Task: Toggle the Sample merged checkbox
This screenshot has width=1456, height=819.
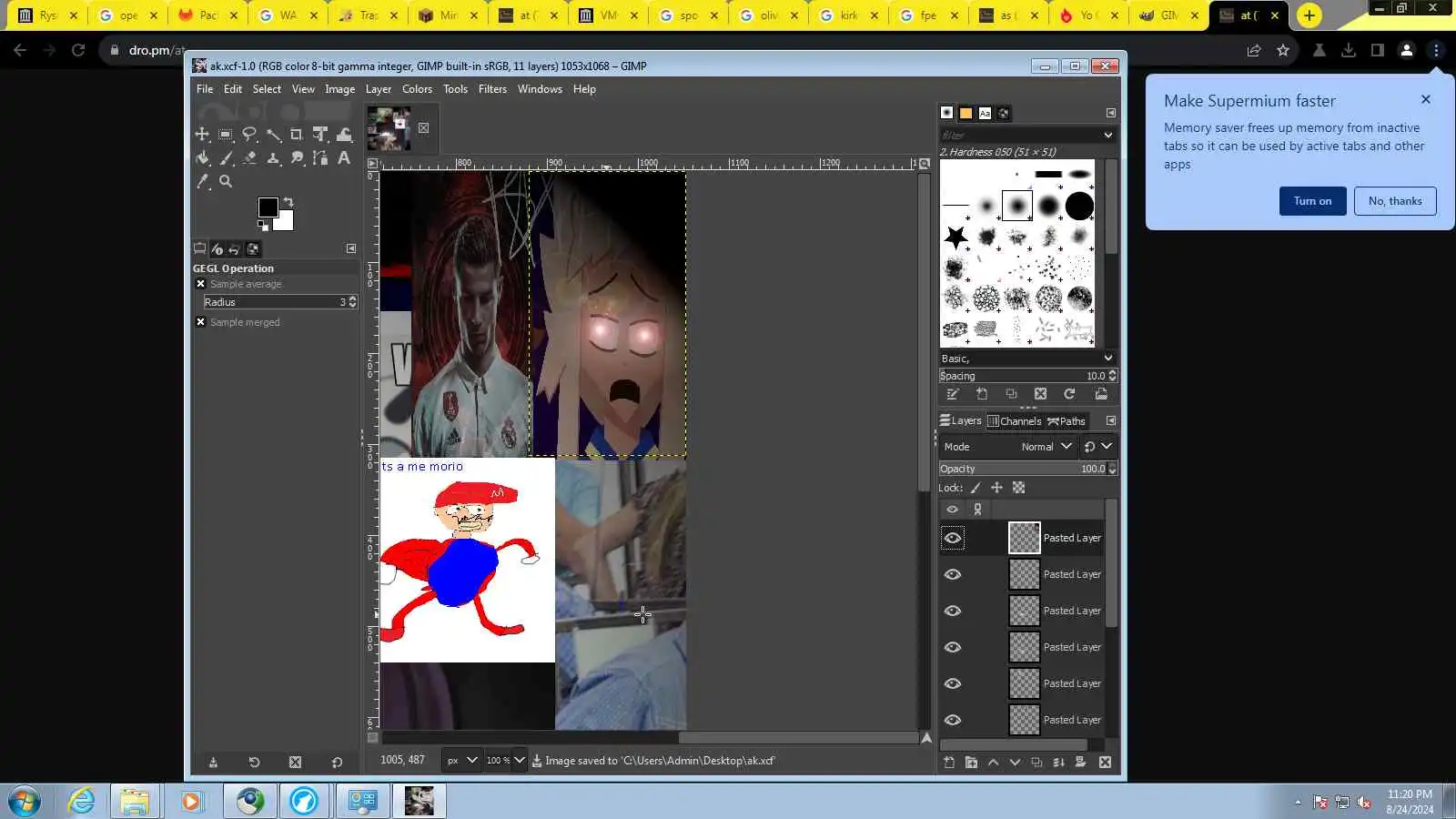Action: click(201, 322)
